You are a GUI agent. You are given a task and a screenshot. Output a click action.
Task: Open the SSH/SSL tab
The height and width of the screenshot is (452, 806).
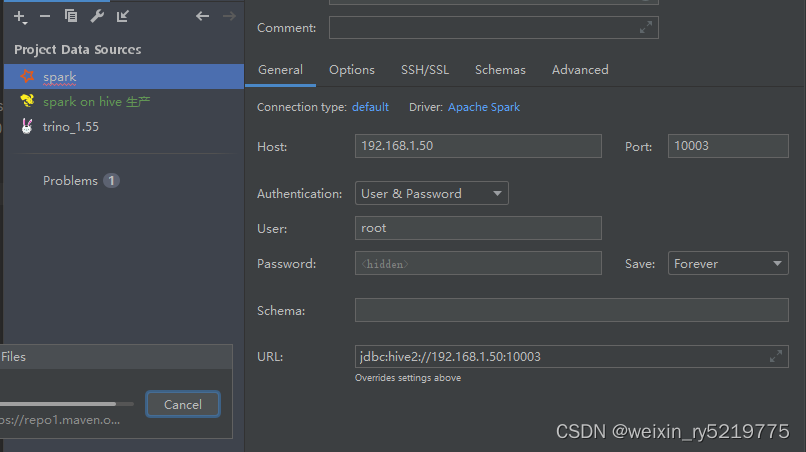click(x=425, y=70)
